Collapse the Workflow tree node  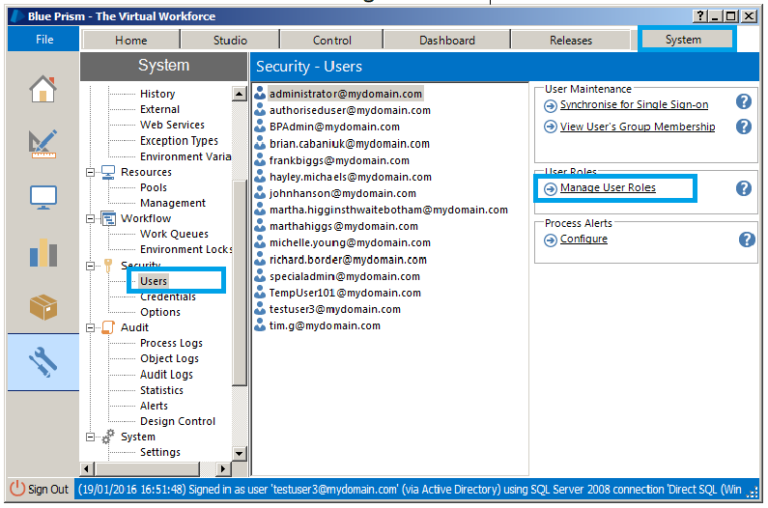click(90, 218)
